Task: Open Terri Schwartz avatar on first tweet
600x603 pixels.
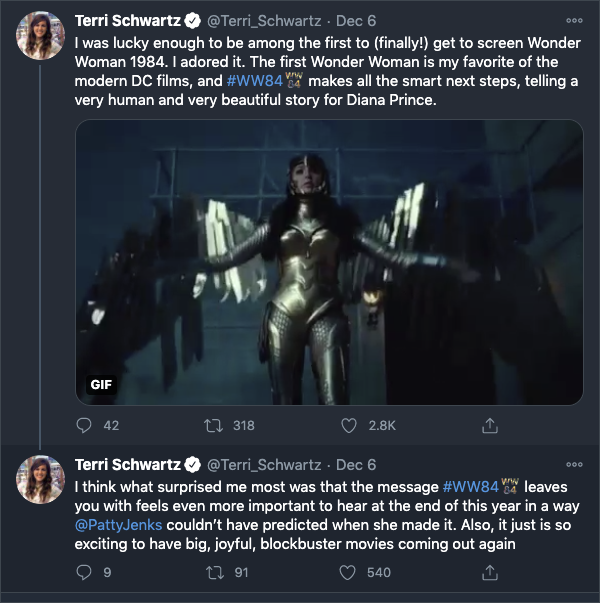Action: [x=40, y=35]
